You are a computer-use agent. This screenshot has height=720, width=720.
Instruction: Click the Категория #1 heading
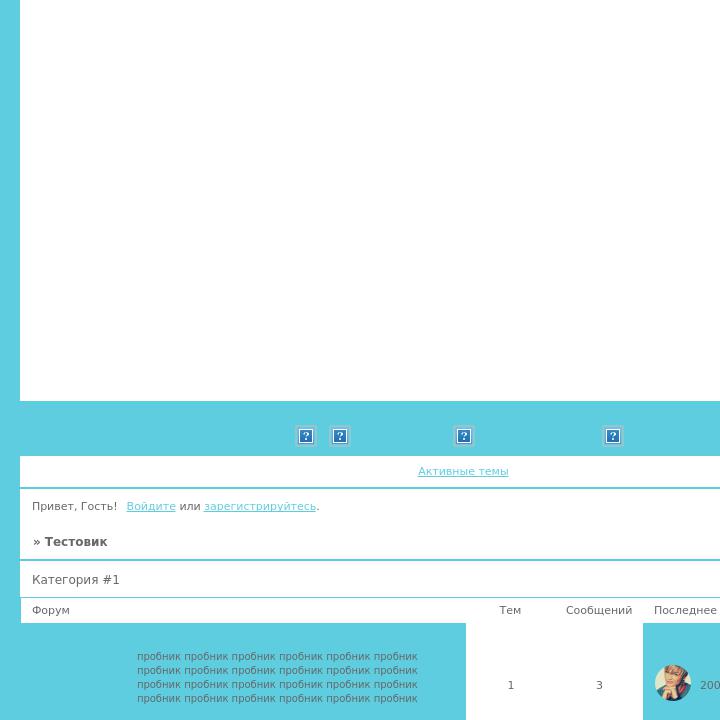pos(76,579)
